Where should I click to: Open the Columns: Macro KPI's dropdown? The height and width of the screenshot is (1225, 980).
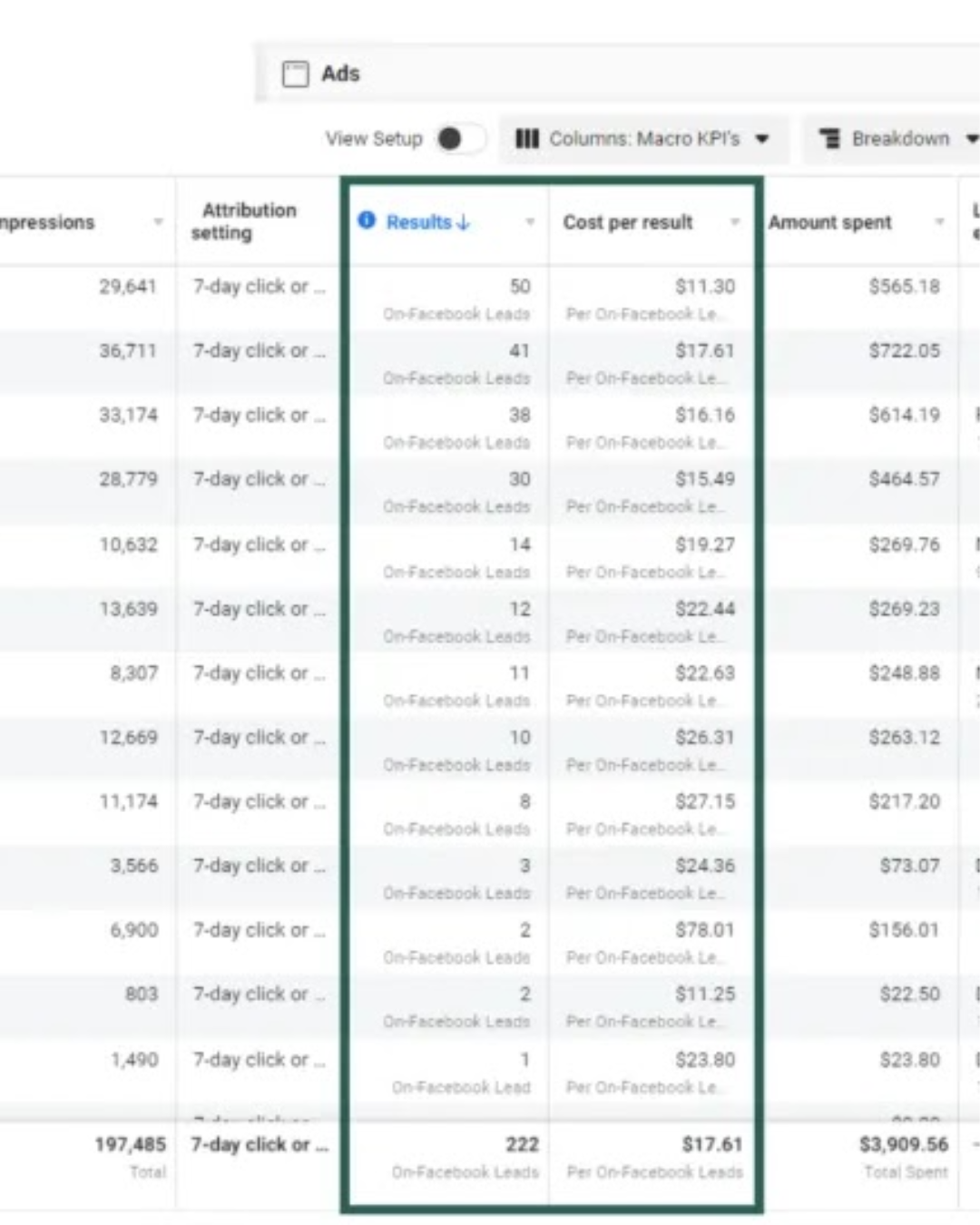[x=646, y=139]
